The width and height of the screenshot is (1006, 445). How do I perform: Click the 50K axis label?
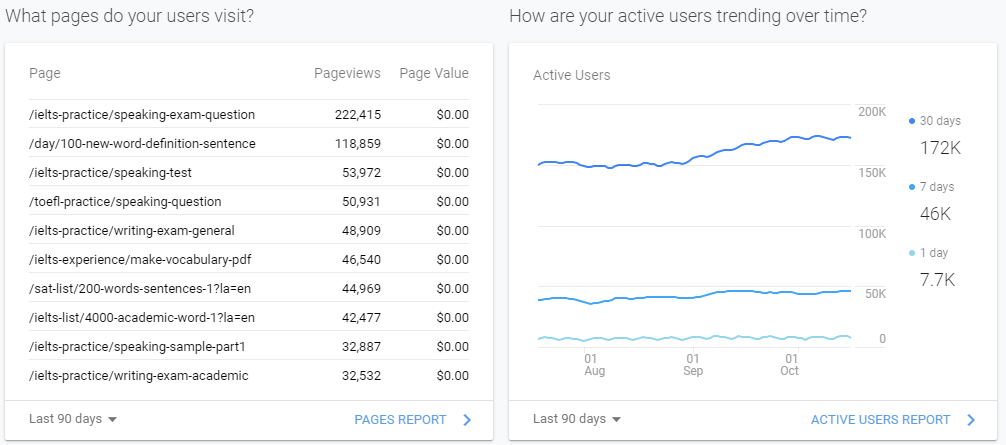[x=875, y=294]
